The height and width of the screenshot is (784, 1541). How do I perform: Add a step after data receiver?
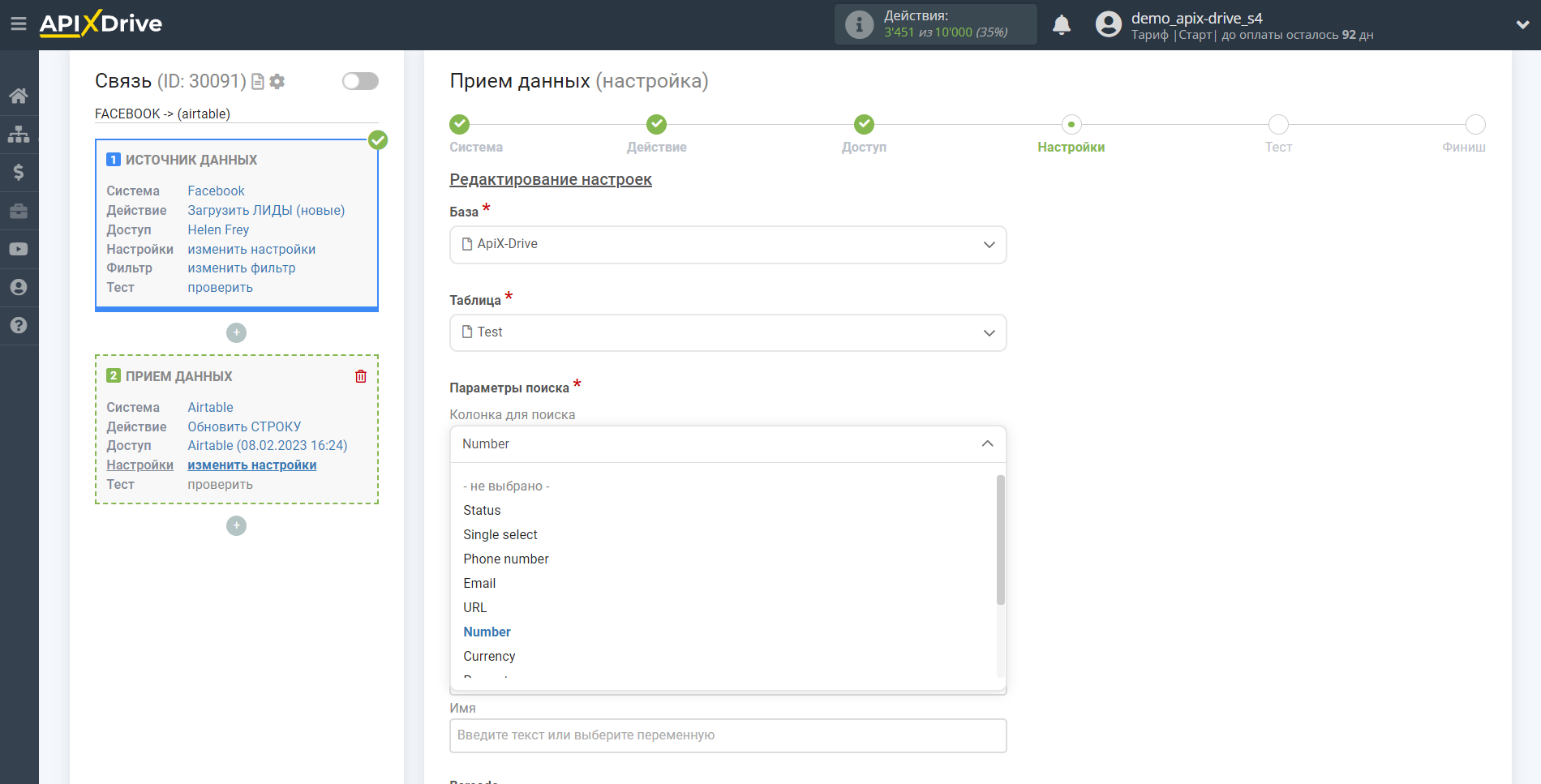point(236,525)
